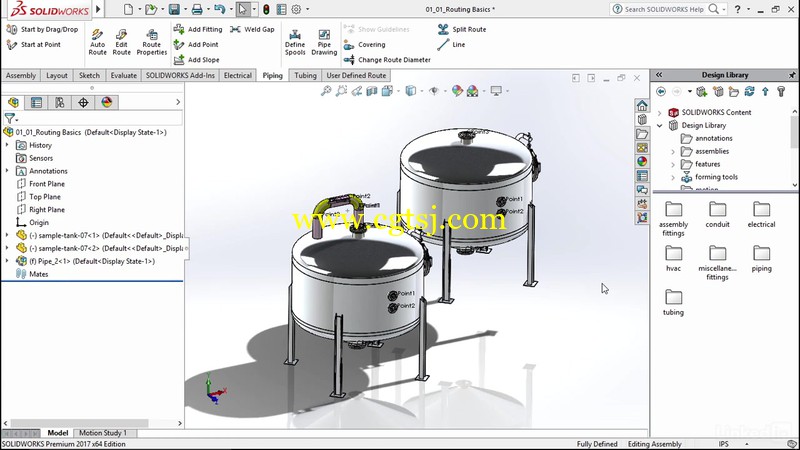Open the filter dropdown in feature tree
Image resolution: width=800 pixels, height=450 pixels.
click(17, 120)
